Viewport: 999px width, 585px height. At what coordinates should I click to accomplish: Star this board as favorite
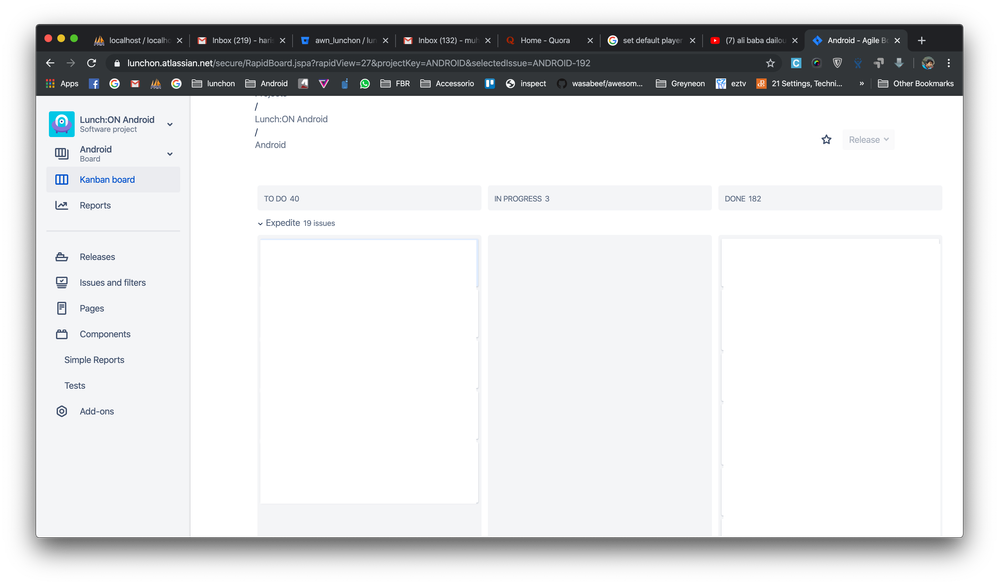[x=826, y=140]
